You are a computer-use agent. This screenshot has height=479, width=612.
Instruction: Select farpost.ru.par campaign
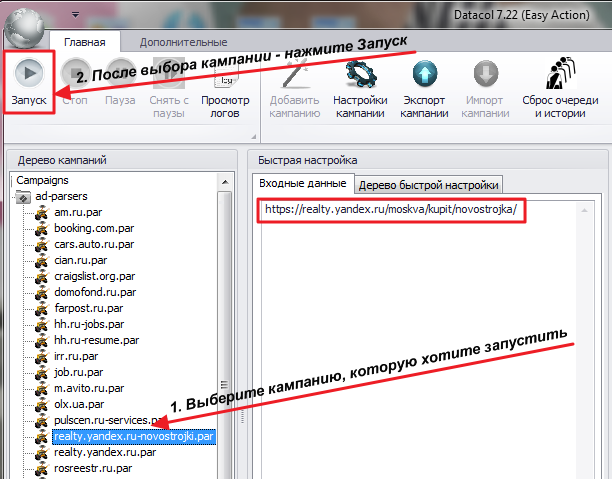(89, 308)
